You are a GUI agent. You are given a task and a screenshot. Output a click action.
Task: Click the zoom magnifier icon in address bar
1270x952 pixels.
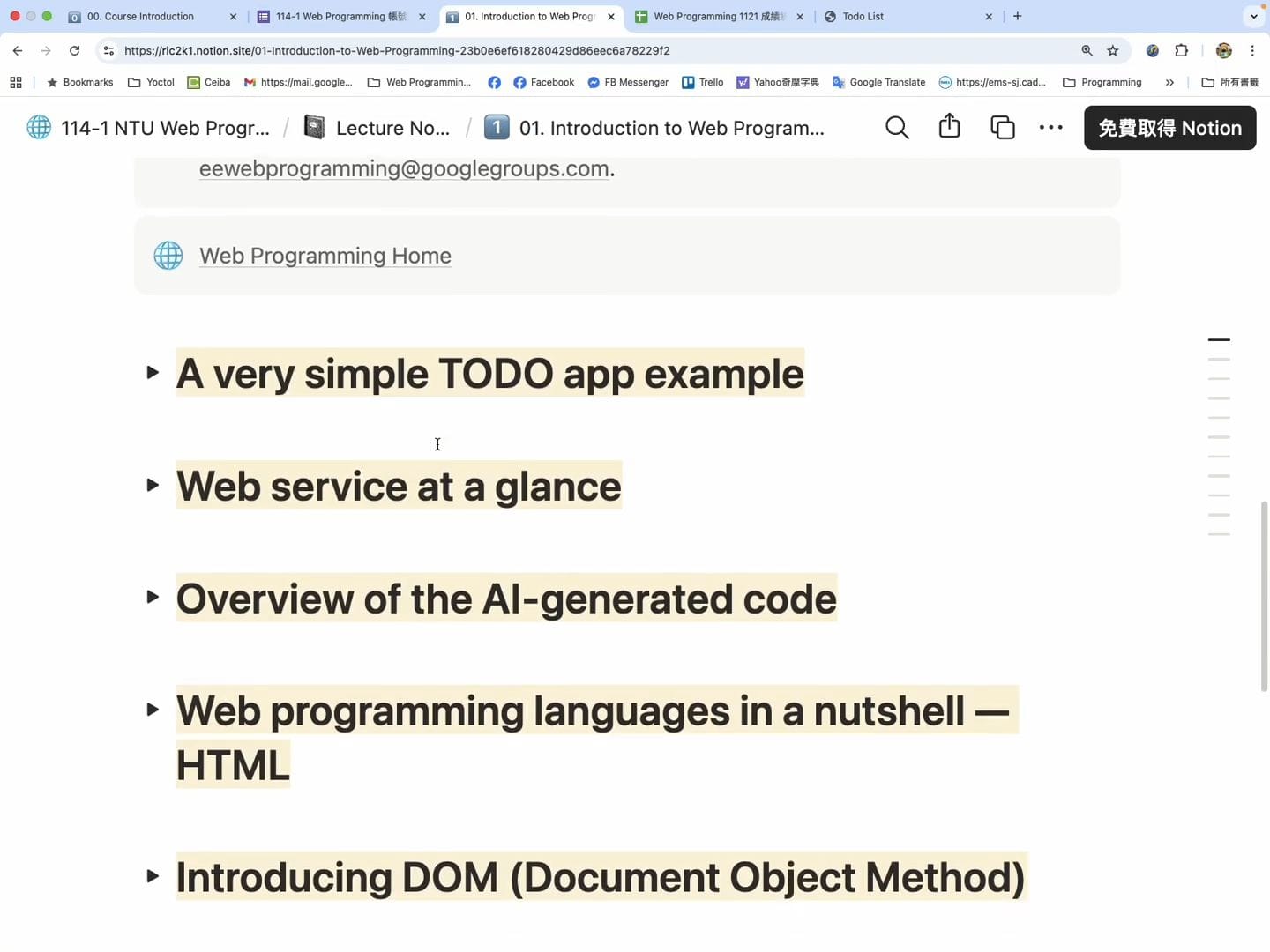(1087, 51)
